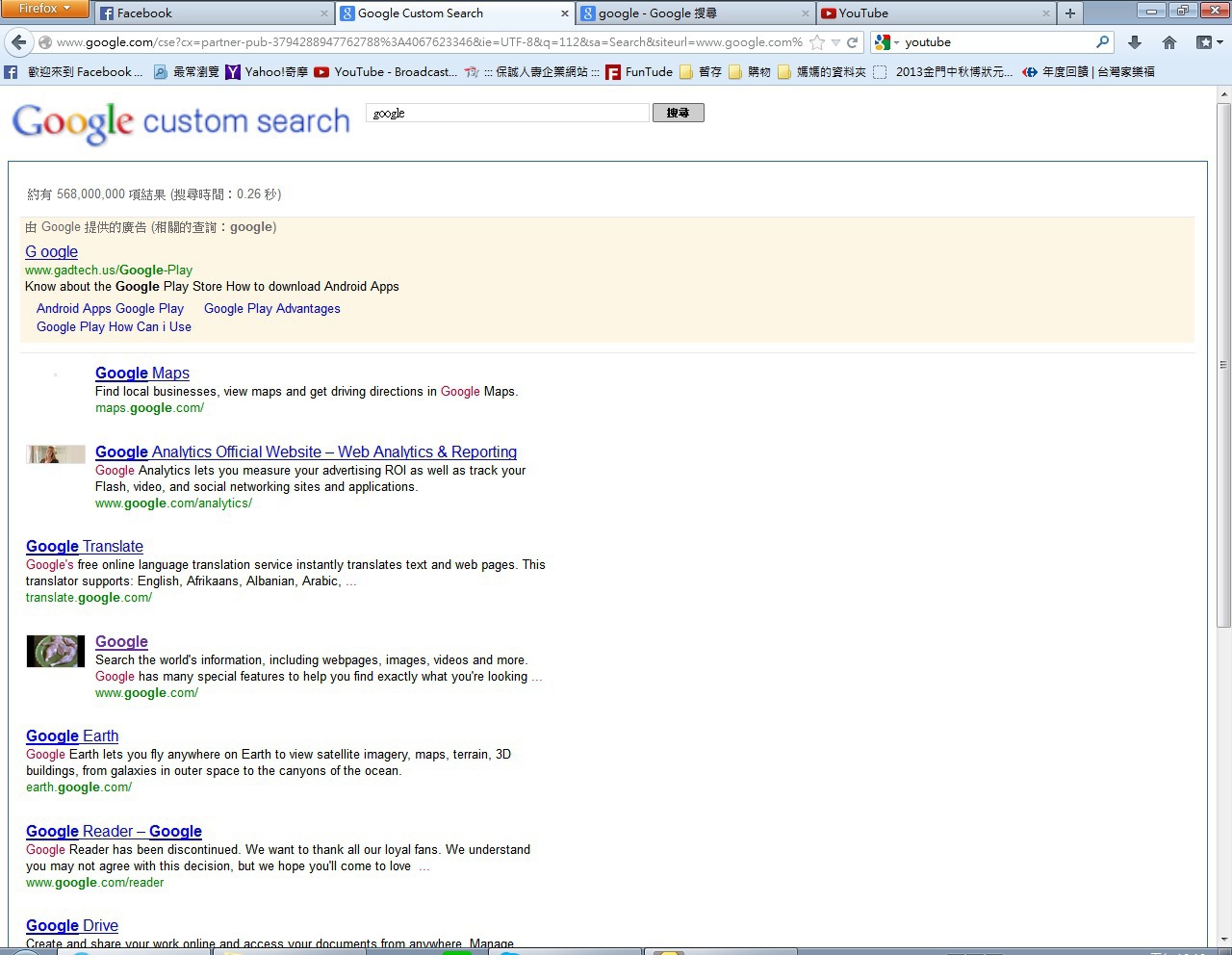Open the bookmarks menu button dropdown

click(x=1209, y=42)
